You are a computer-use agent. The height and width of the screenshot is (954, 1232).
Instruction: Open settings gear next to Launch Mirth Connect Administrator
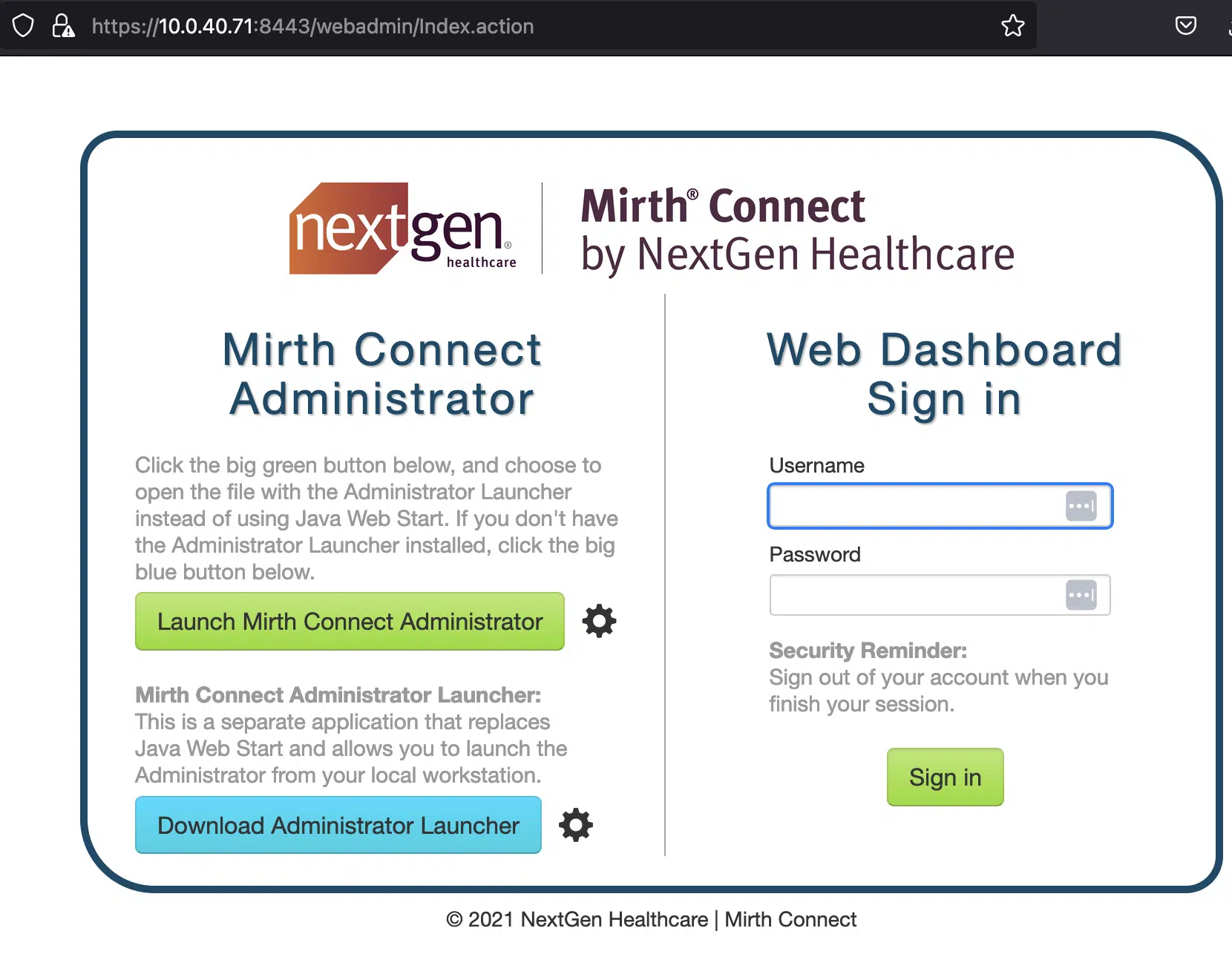599,622
